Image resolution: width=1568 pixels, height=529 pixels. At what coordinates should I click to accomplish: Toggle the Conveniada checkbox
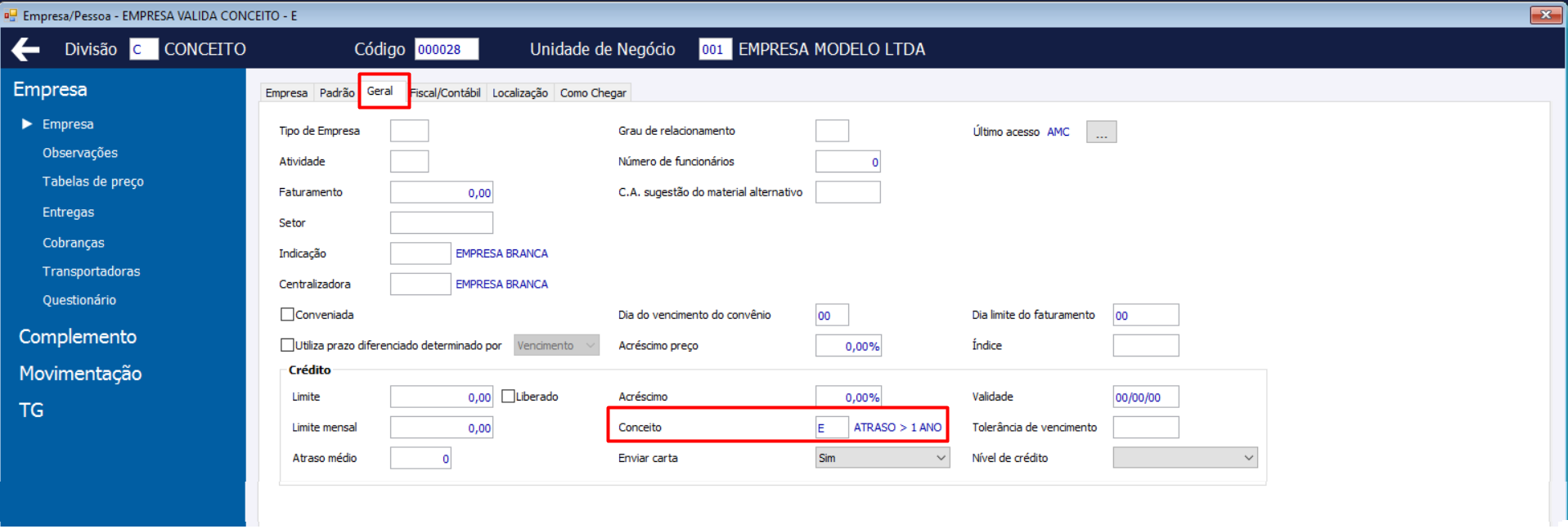point(287,314)
